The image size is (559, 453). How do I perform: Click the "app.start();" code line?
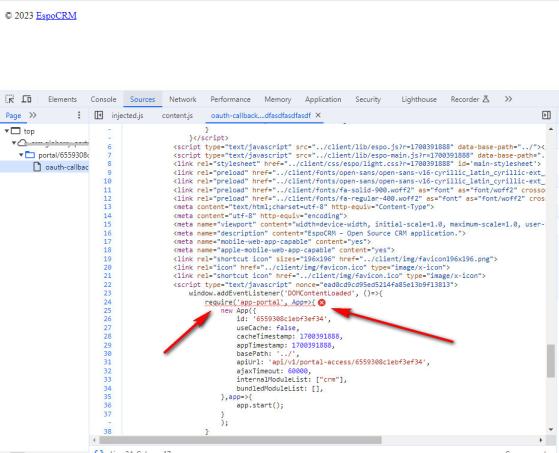[260, 405]
